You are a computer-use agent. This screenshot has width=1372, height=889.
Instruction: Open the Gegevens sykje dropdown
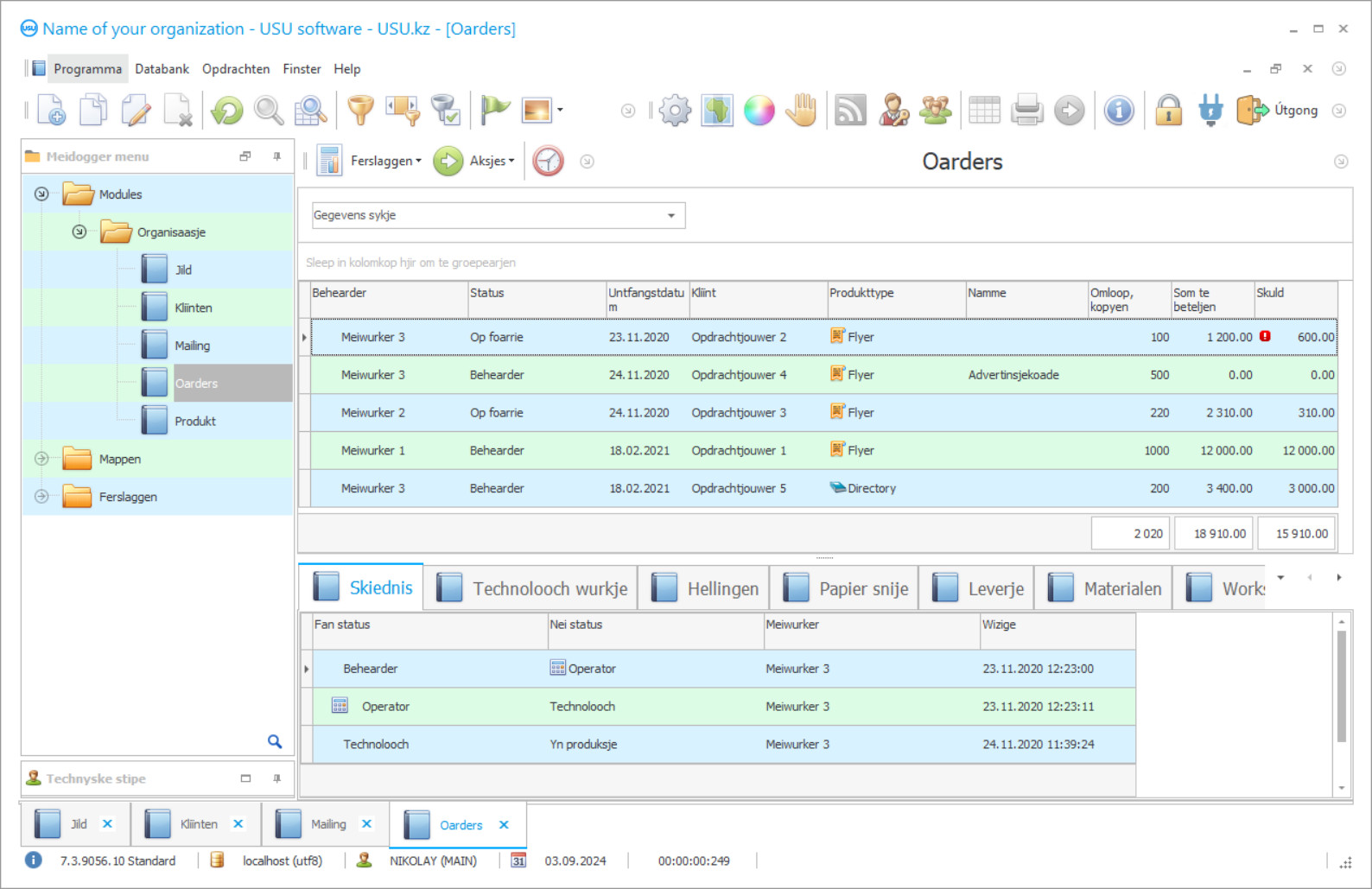tap(670, 216)
